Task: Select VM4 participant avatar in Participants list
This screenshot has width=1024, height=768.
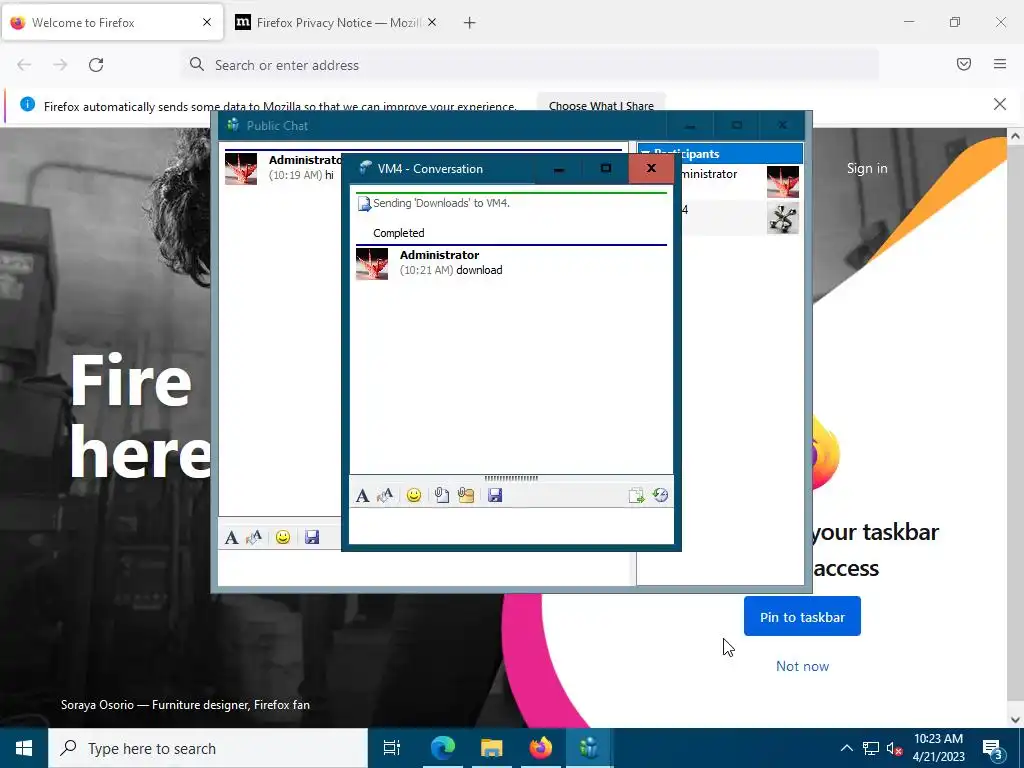Action: tap(782, 218)
